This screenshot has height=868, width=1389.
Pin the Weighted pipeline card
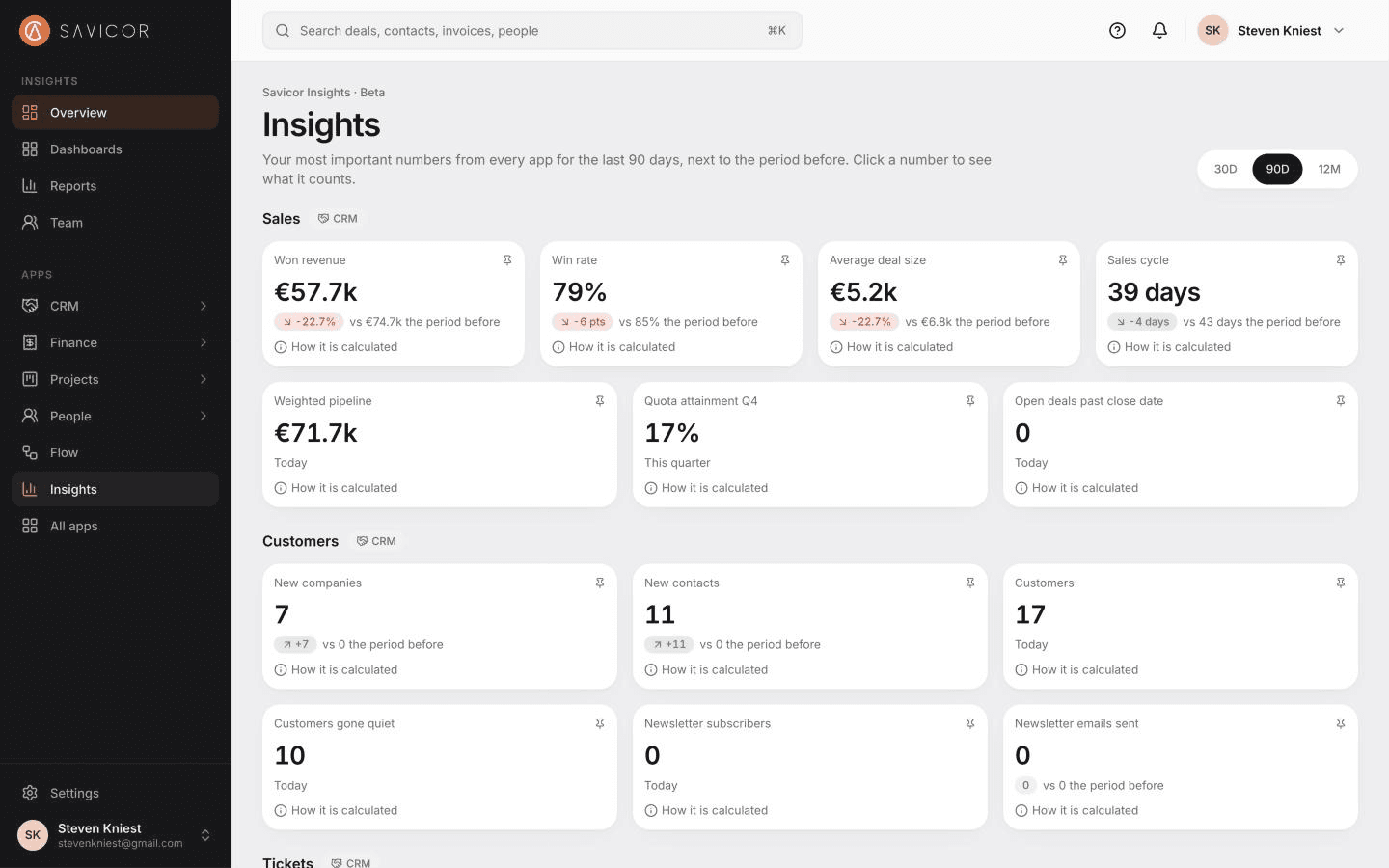point(600,401)
